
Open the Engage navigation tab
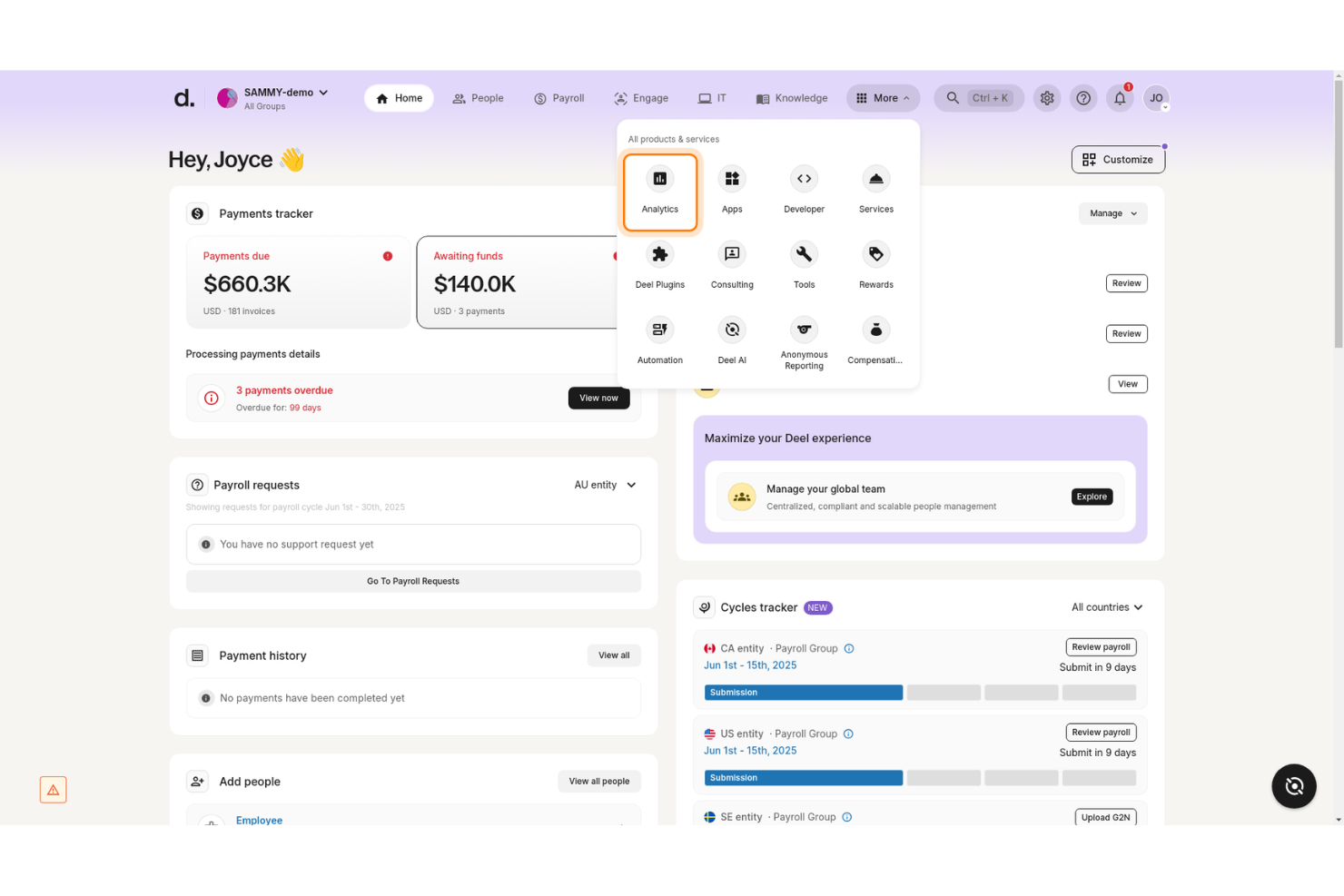coord(641,98)
